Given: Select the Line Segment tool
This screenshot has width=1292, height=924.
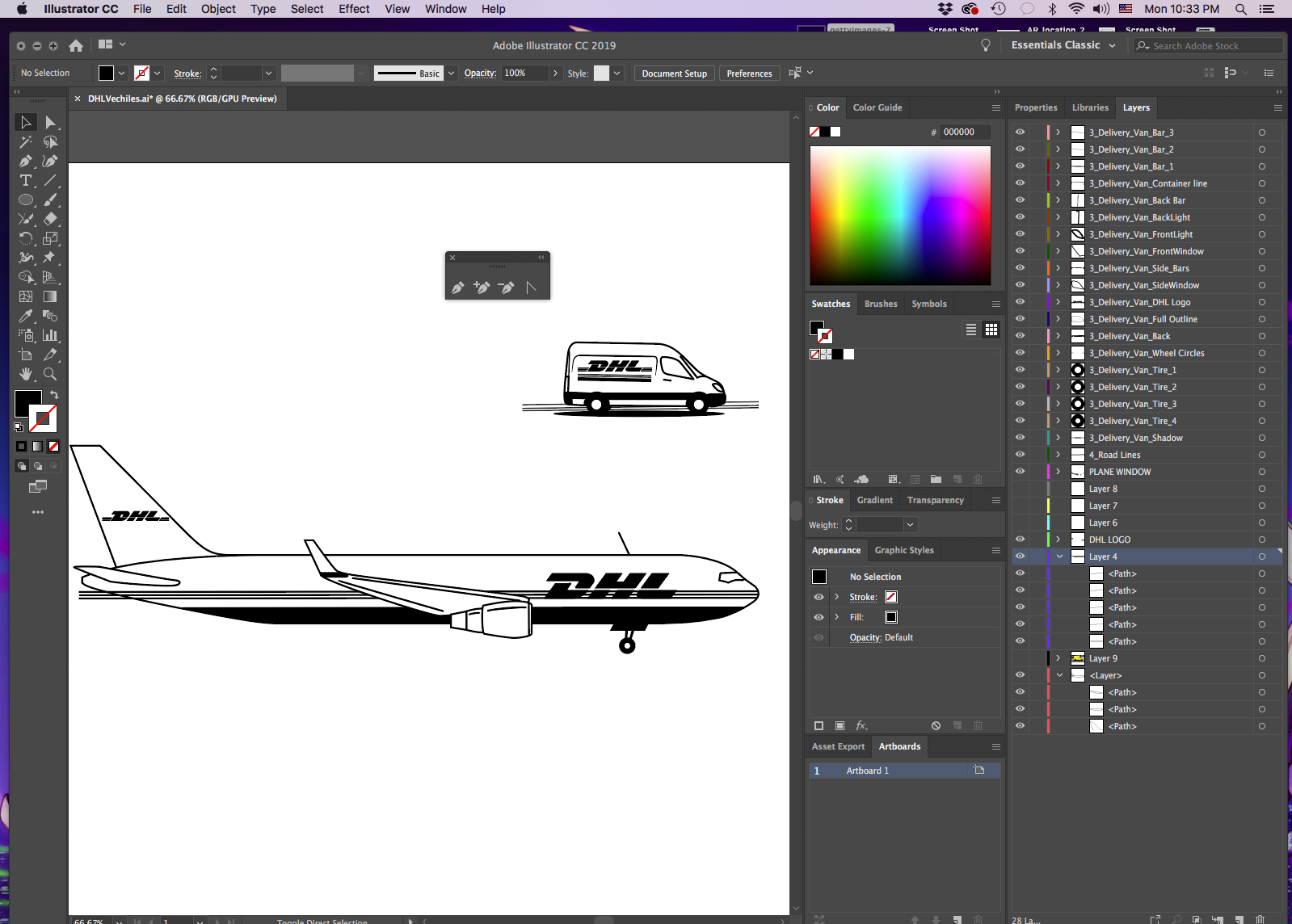Looking at the screenshot, I should click(50, 180).
